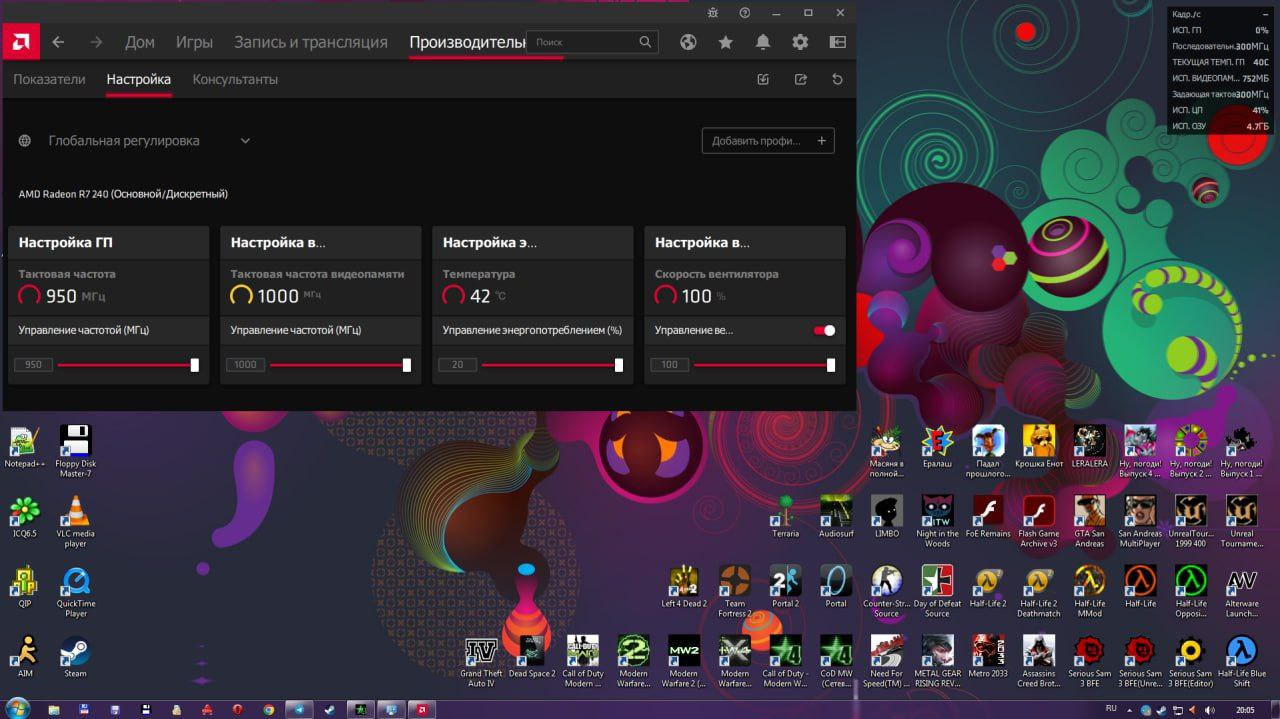Viewport: 1280px width, 719px height.
Task: Open the Производительность tab
Action: pyautogui.click(x=467, y=42)
